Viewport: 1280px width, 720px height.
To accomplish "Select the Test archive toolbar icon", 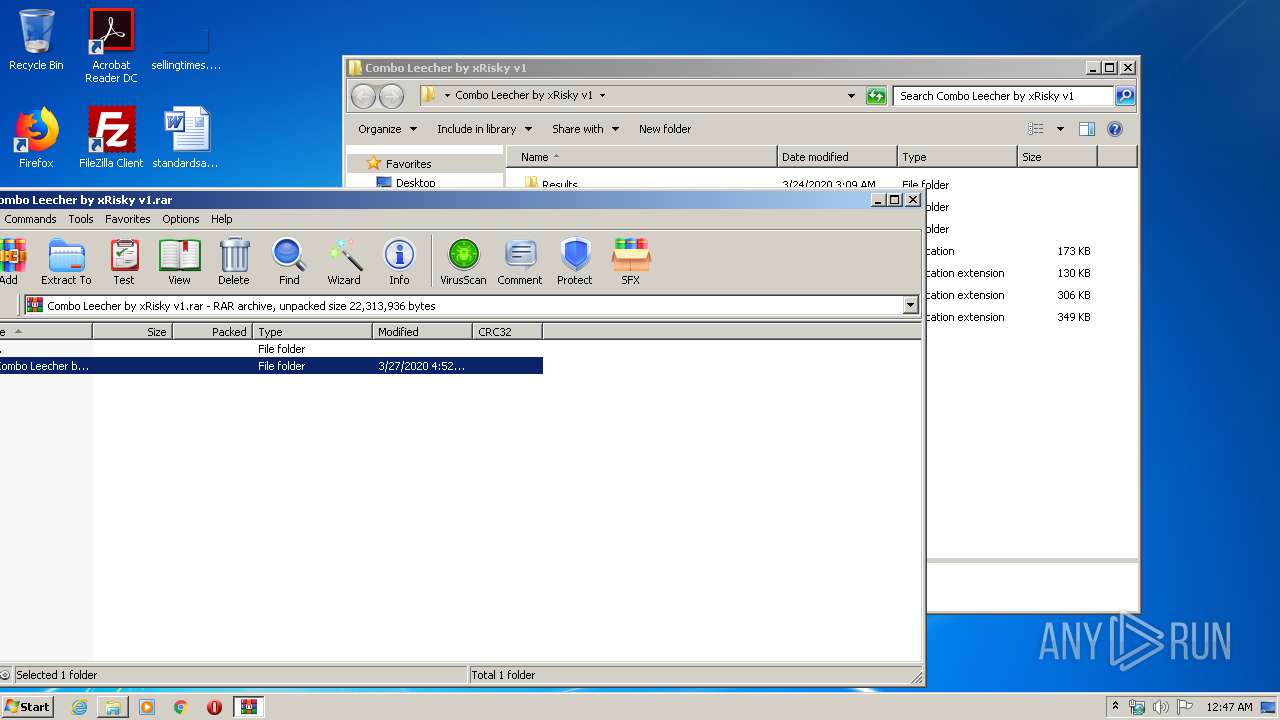I will coord(124,262).
